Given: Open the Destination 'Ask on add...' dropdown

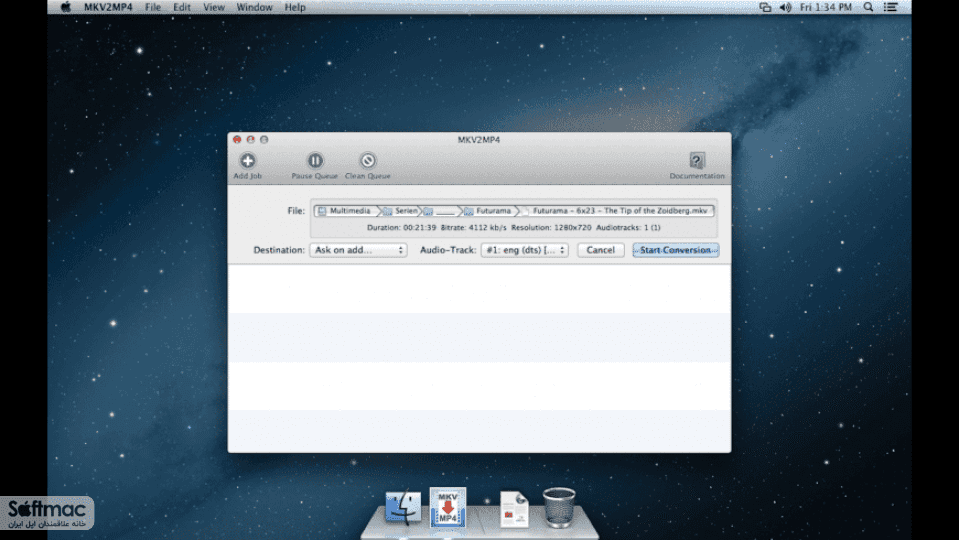Looking at the screenshot, I should point(358,250).
